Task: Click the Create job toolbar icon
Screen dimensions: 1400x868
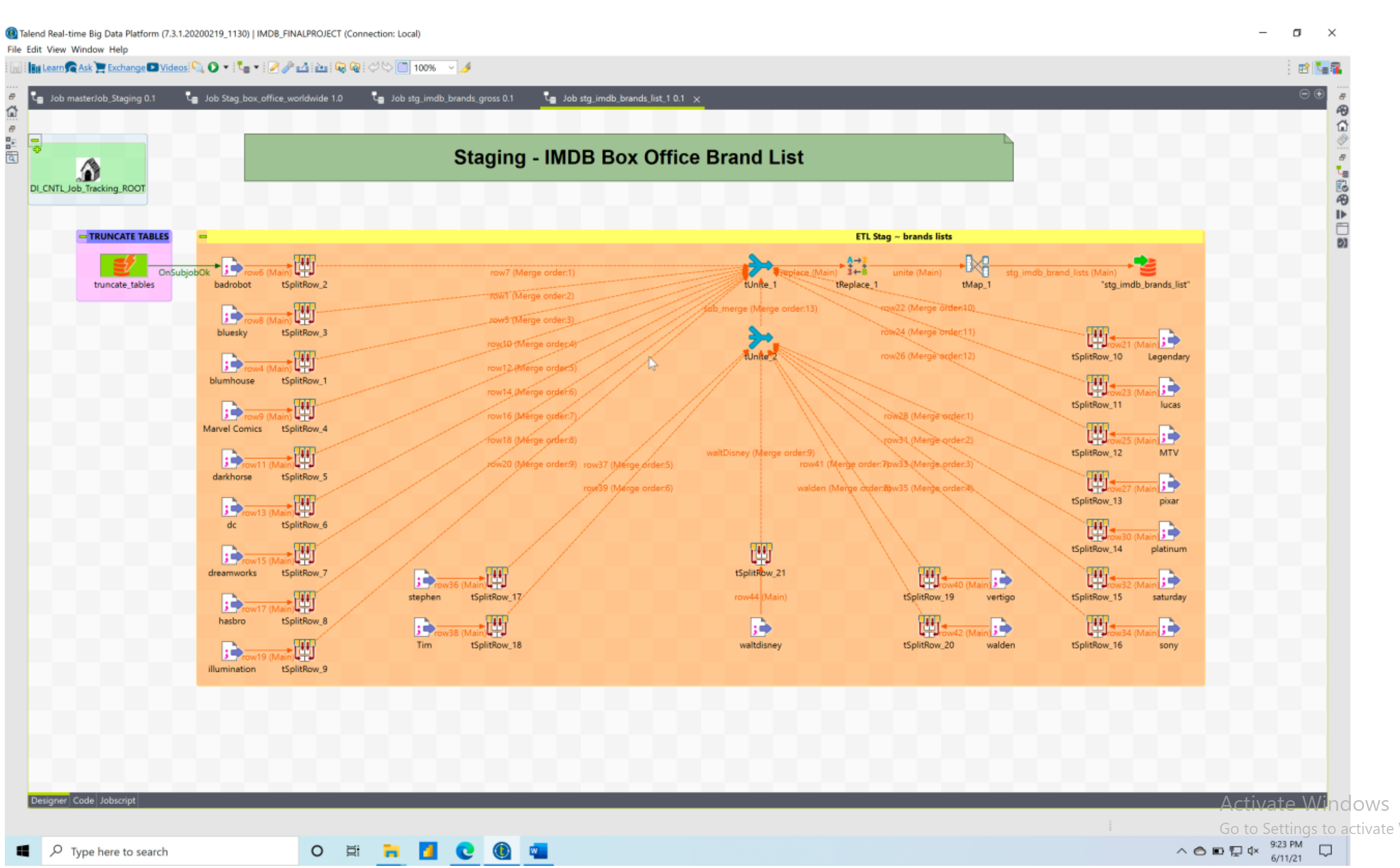Action: [244, 68]
